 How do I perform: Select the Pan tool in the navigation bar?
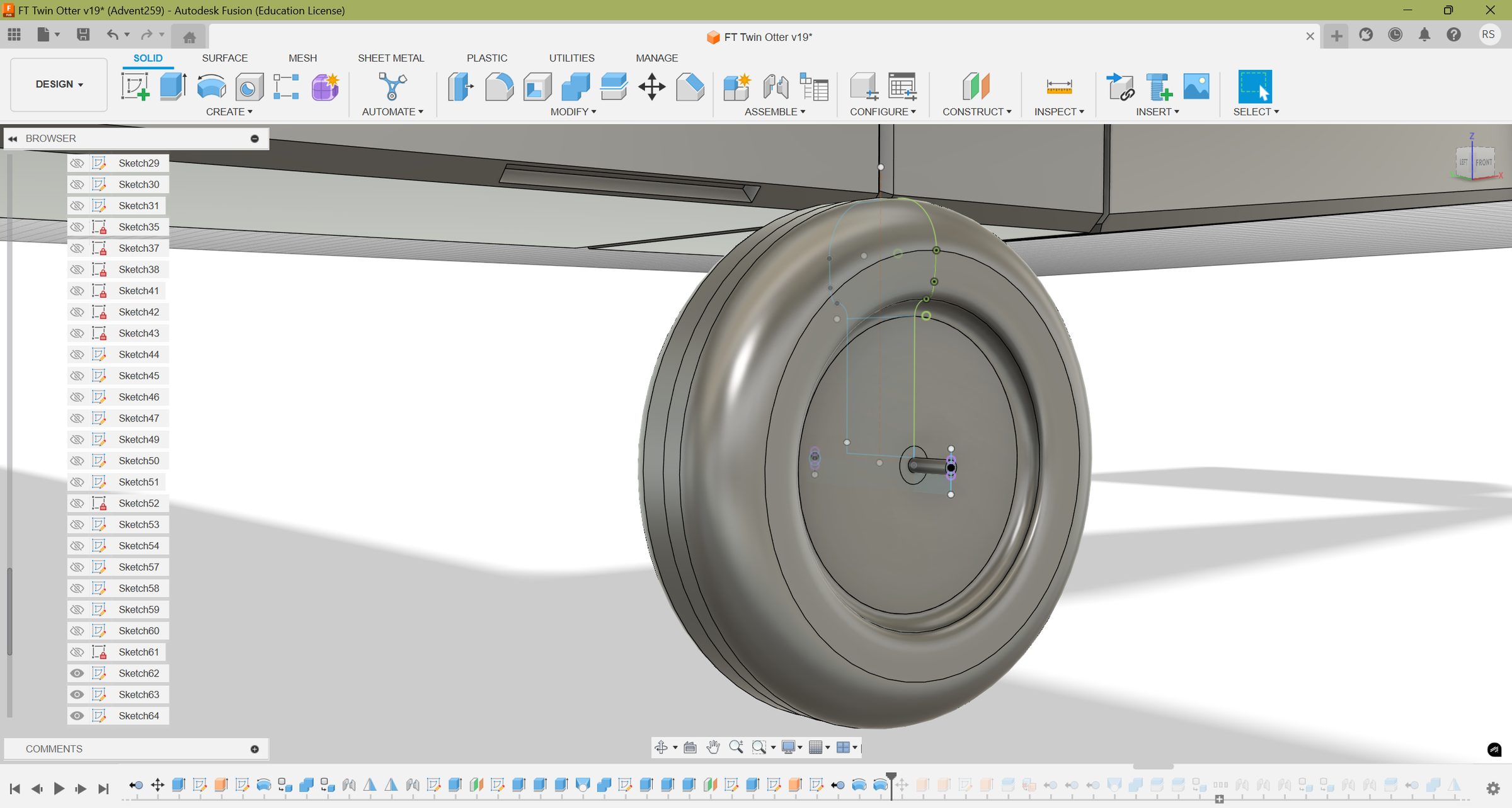pos(713,748)
